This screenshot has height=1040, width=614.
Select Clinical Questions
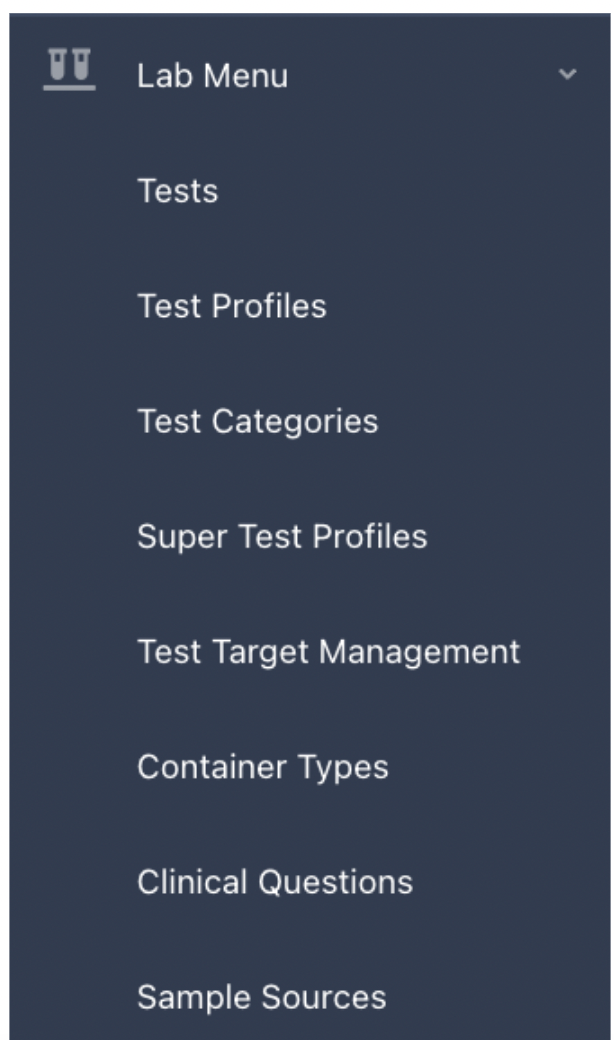[x=275, y=883]
